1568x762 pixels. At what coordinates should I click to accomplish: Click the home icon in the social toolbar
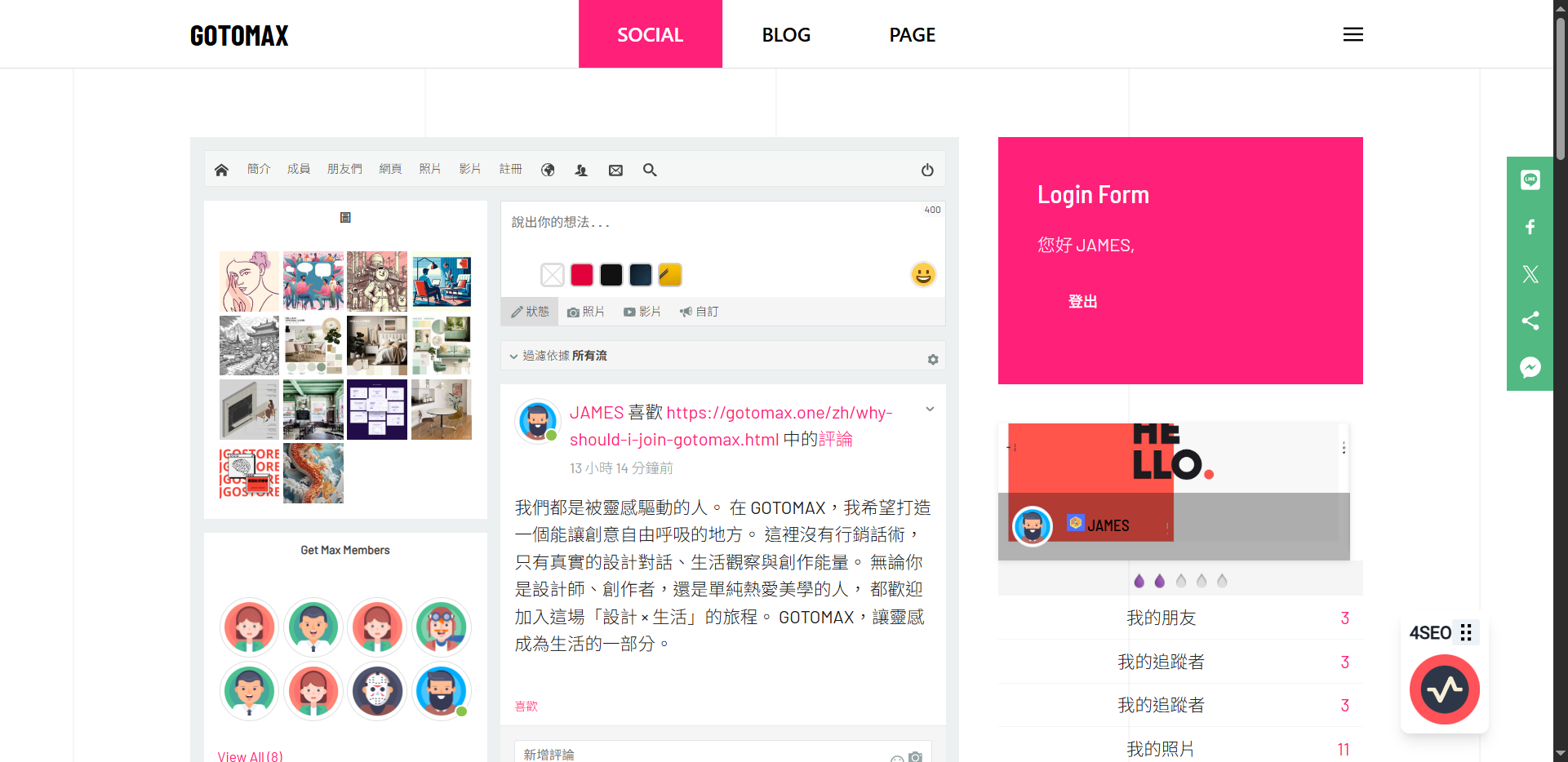click(x=221, y=170)
